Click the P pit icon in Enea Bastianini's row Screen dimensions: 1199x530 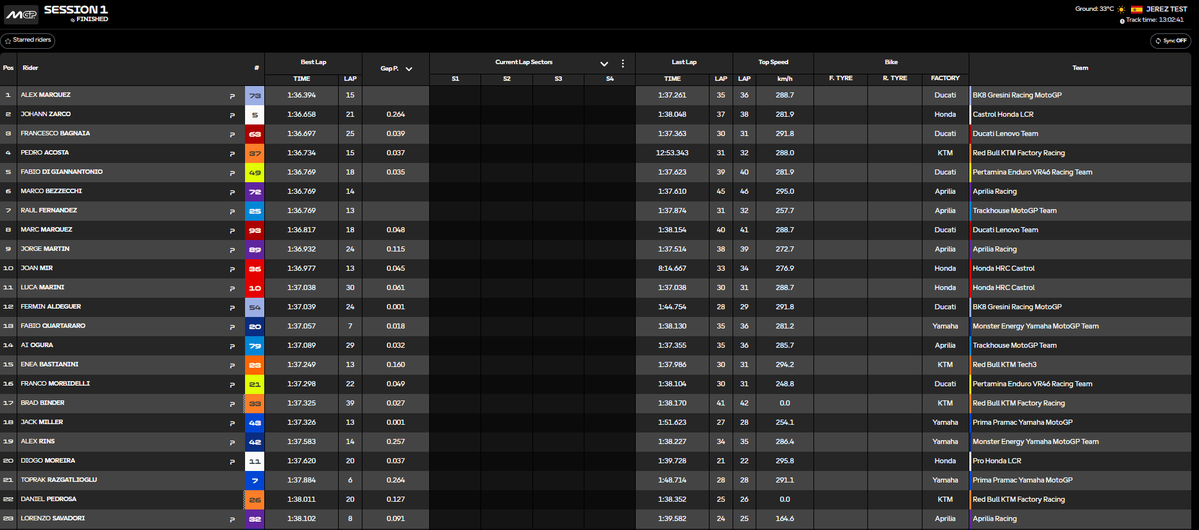(x=232, y=365)
